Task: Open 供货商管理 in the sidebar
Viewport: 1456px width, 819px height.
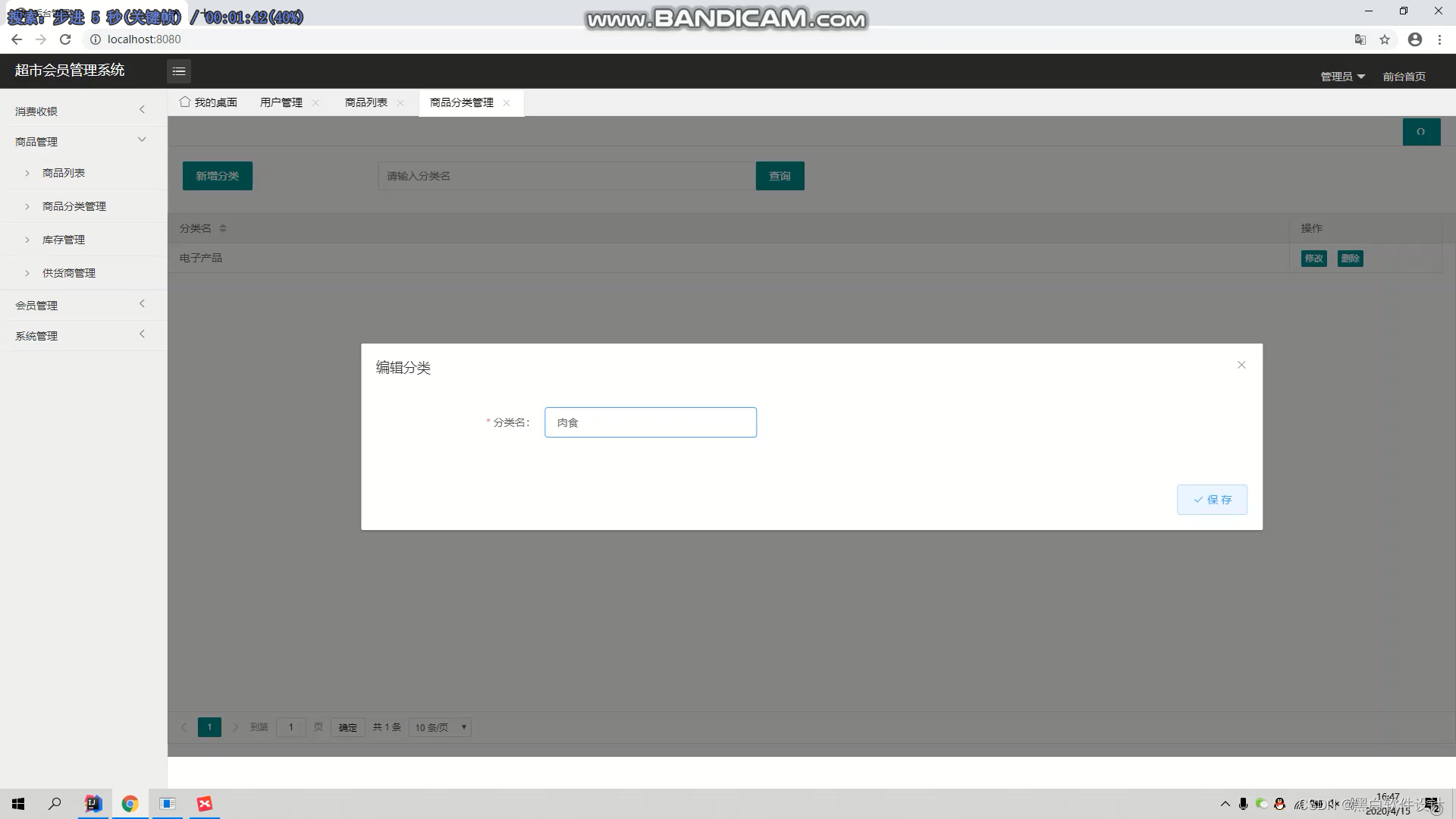Action: tap(83, 273)
